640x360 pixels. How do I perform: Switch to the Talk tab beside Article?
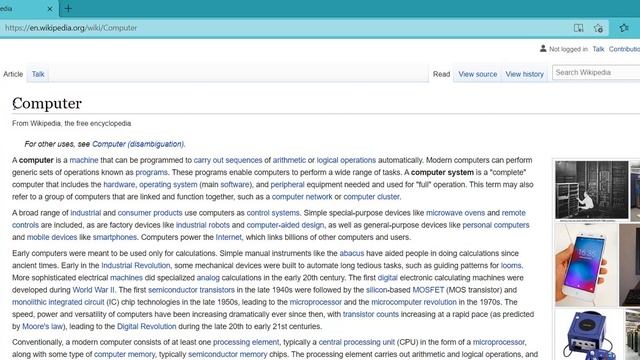coord(38,74)
